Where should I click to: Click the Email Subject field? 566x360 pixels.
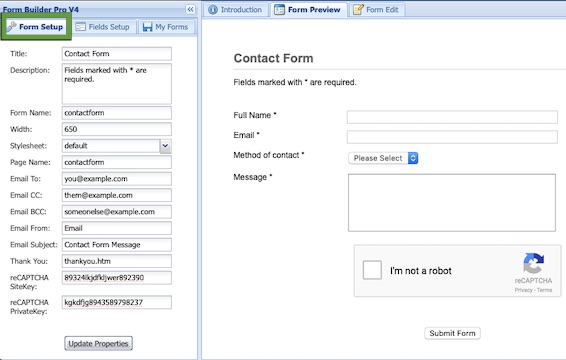117,245
